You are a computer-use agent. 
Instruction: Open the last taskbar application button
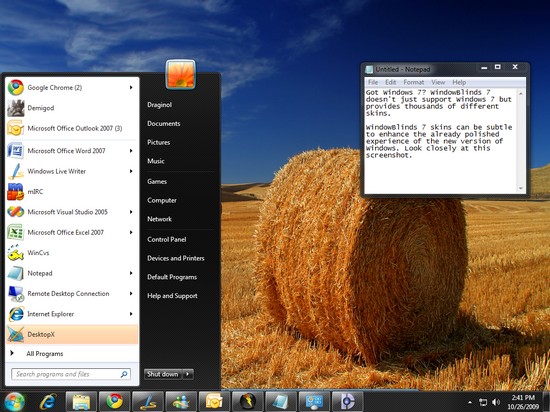point(348,401)
